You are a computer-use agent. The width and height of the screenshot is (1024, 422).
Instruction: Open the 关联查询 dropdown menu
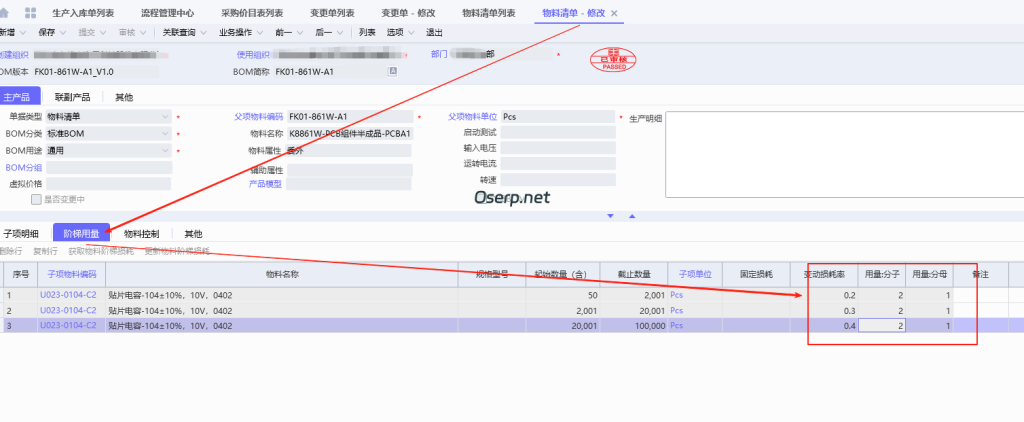pyautogui.click(x=185, y=33)
